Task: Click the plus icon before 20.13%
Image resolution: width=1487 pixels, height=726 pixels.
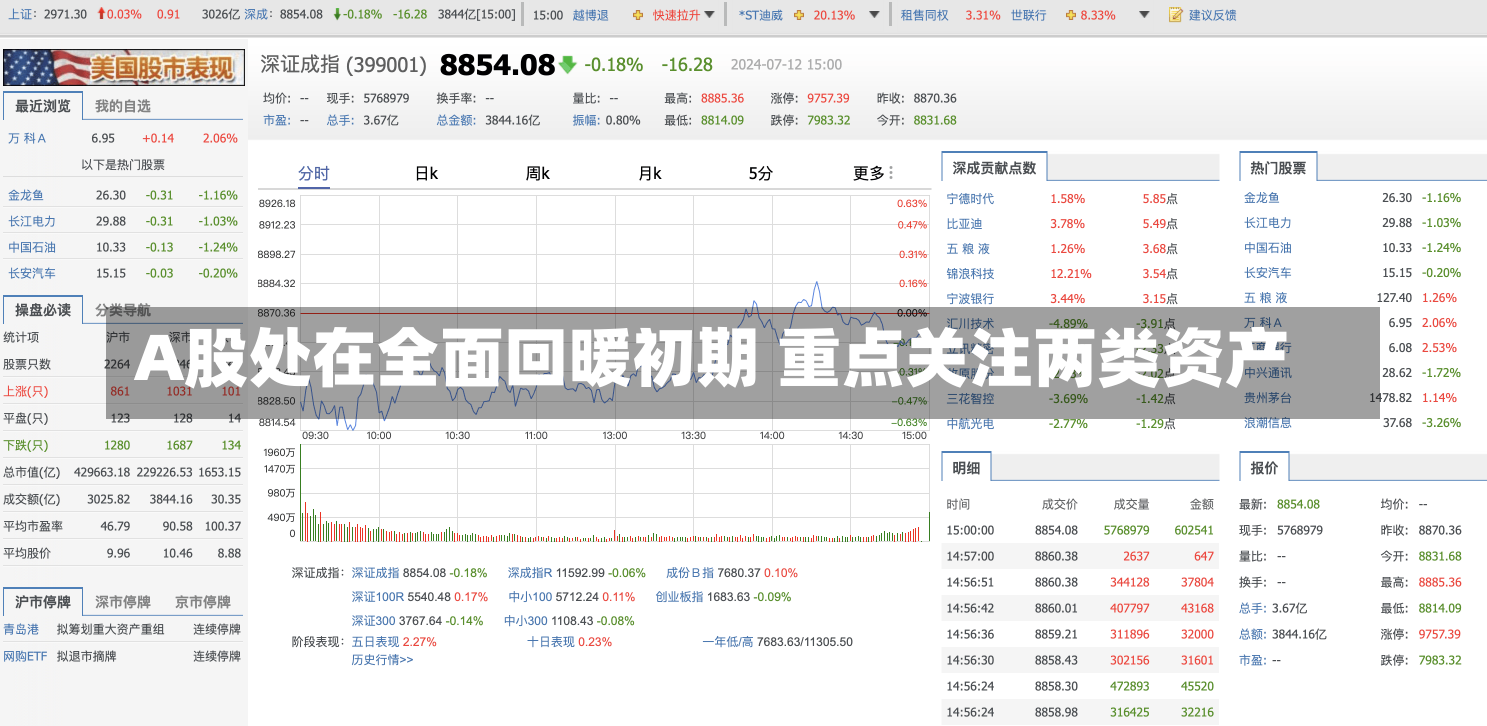Action: tap(801, 15)
